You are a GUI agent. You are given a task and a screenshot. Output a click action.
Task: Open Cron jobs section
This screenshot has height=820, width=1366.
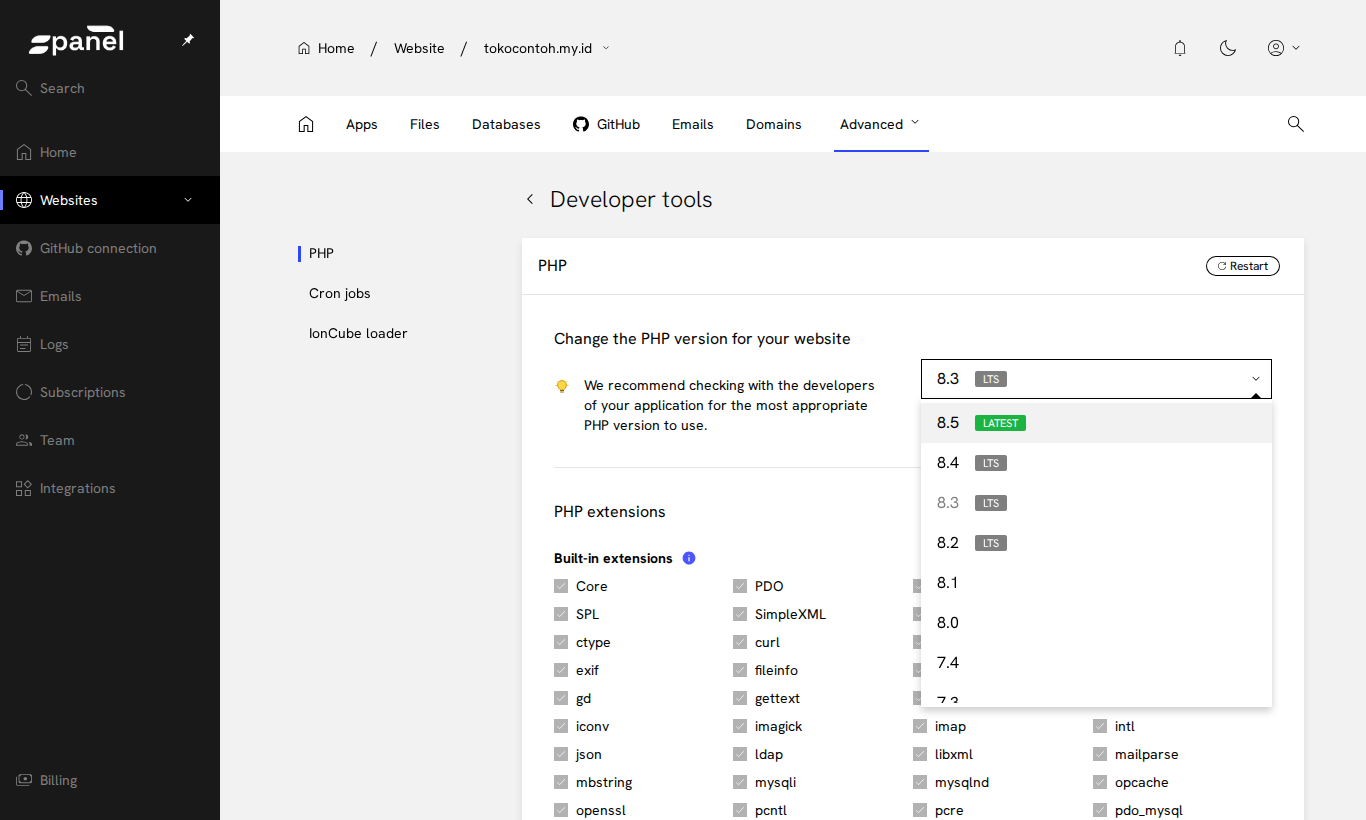pyautogui.click(x=340, y=293)
